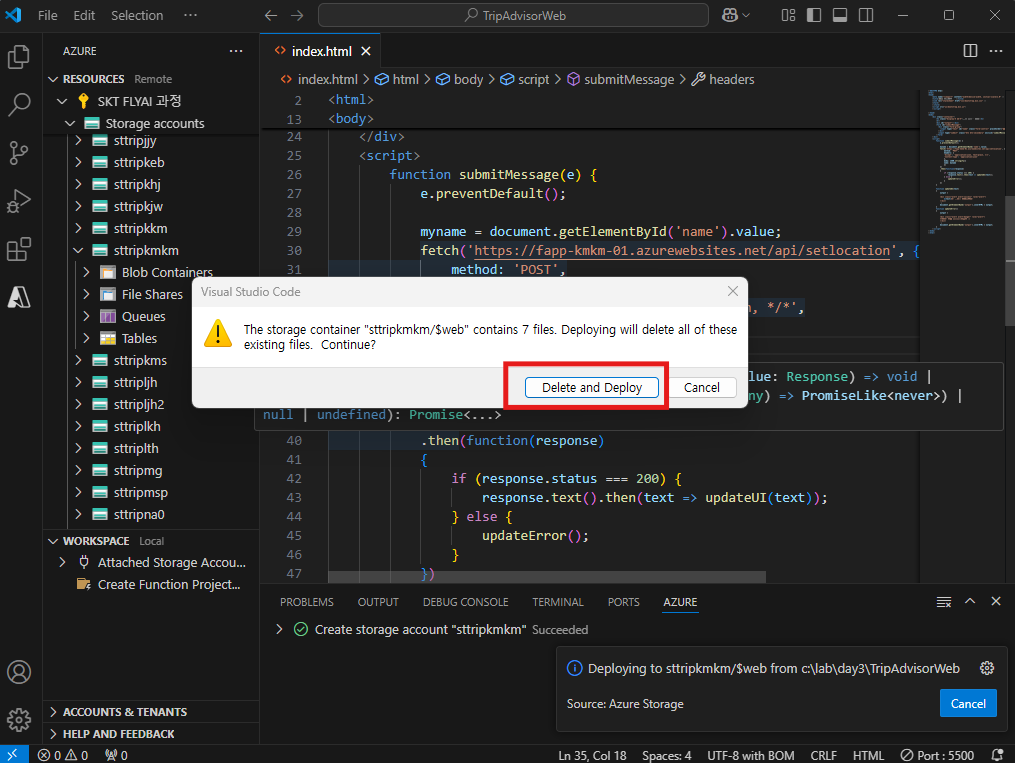Click the Port : 5500 status item

point(937,755)
